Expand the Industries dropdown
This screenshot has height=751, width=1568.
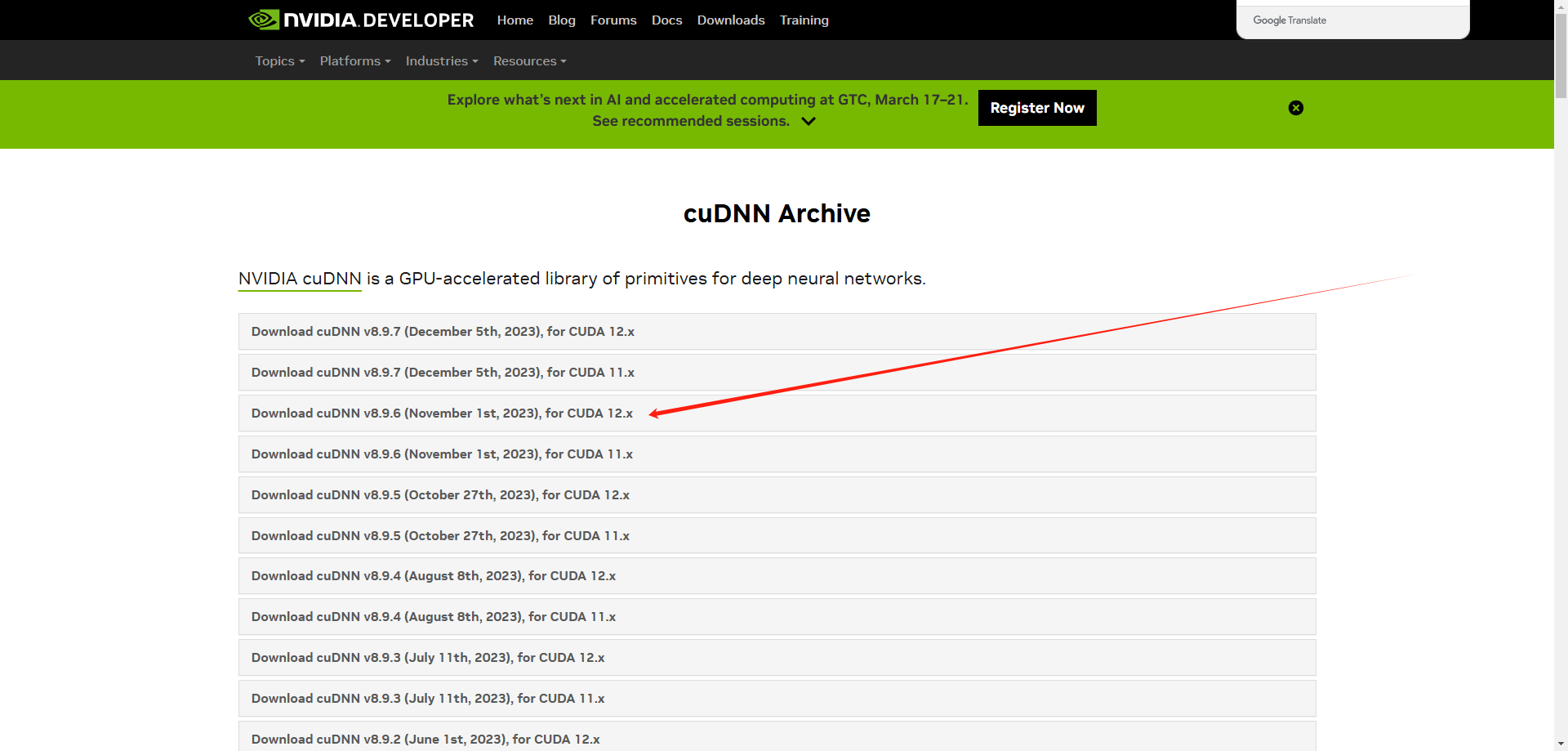click(441, 61)
